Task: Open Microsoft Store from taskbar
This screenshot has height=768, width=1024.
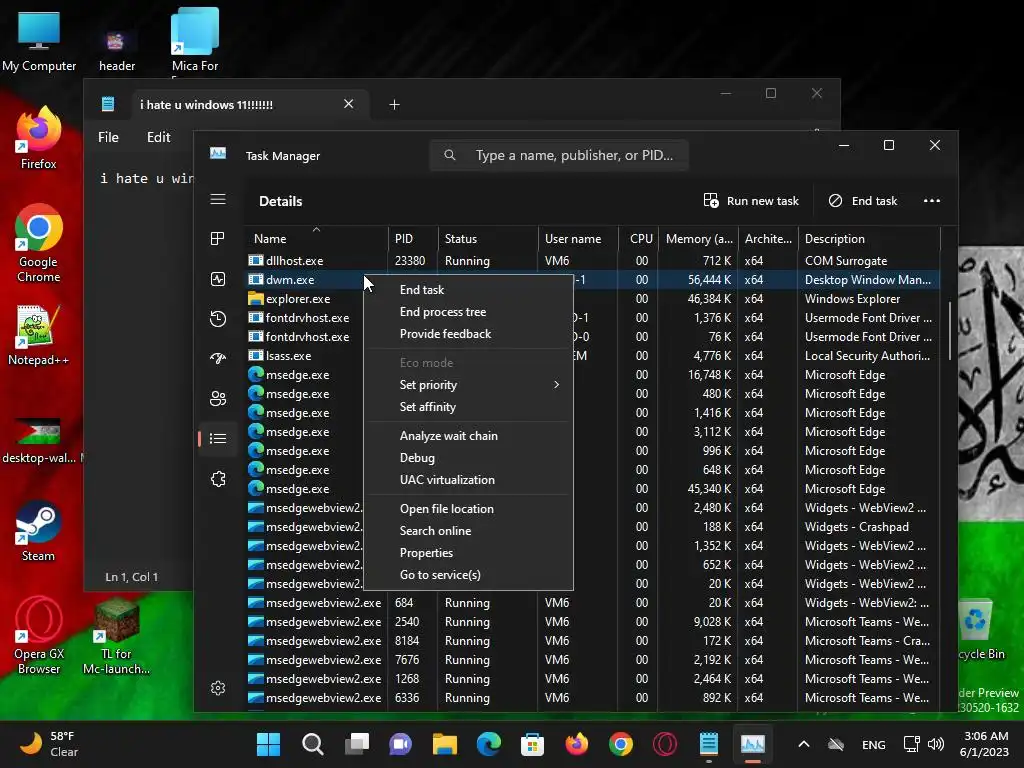Action: point(532,744)
